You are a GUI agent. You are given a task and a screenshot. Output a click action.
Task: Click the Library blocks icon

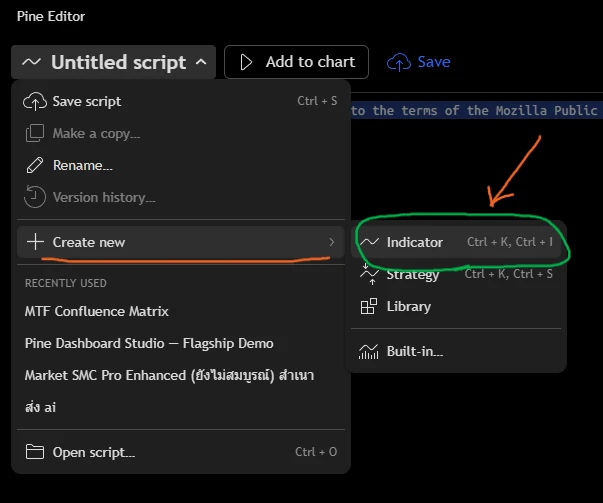369,306
